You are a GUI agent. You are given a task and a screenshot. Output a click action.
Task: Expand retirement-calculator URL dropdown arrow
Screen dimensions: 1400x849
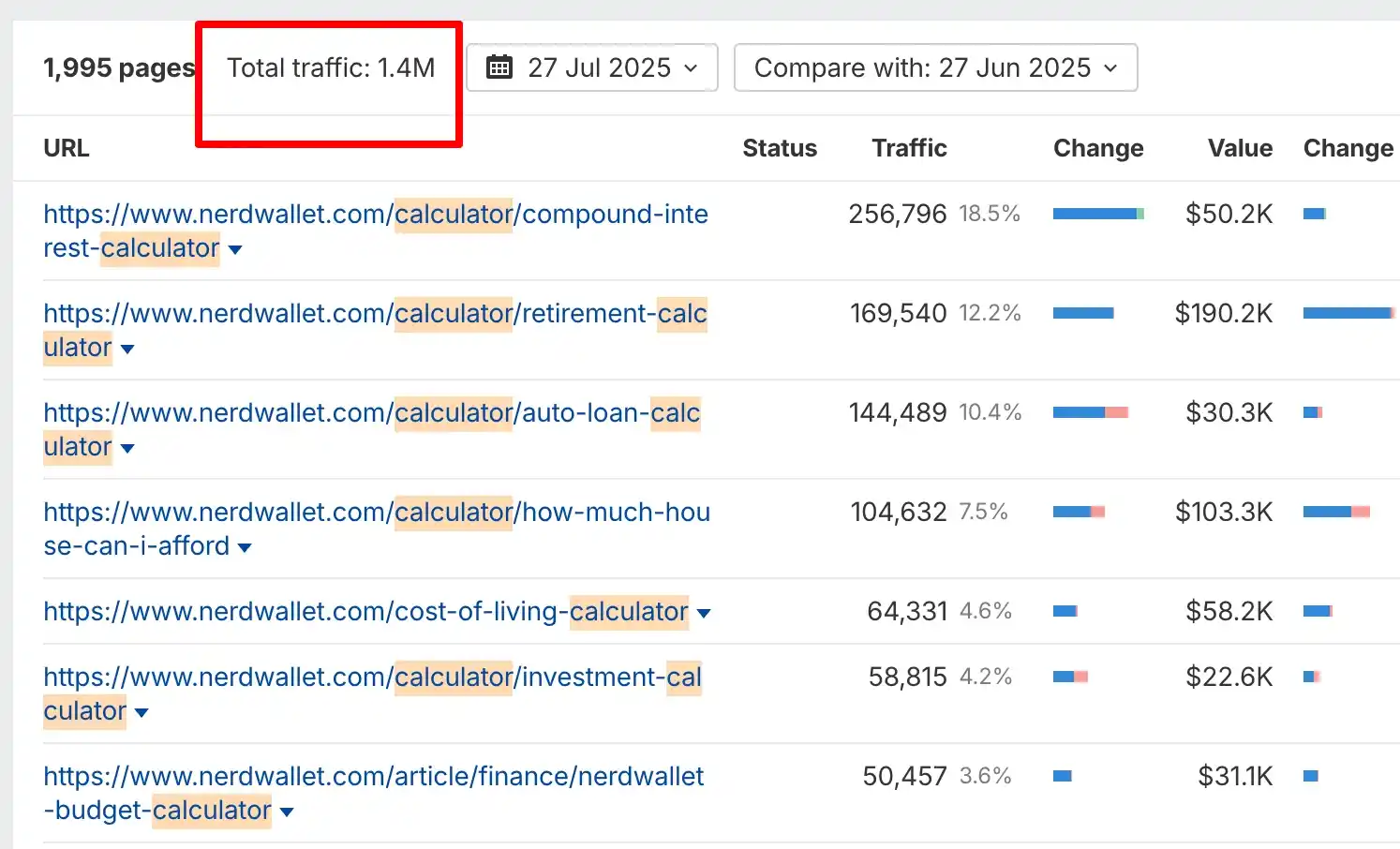[127, 349]
